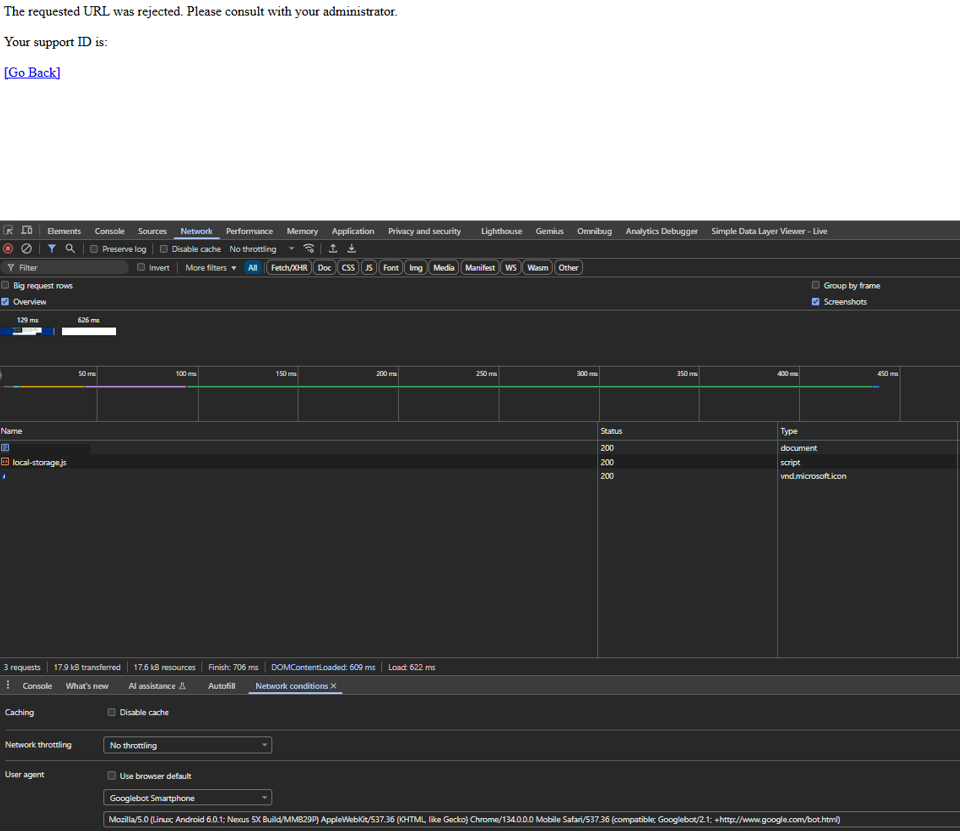The height and width of the screenshot is (831, 960).
Task: Filter requests by WS
Action: (511, 268)
